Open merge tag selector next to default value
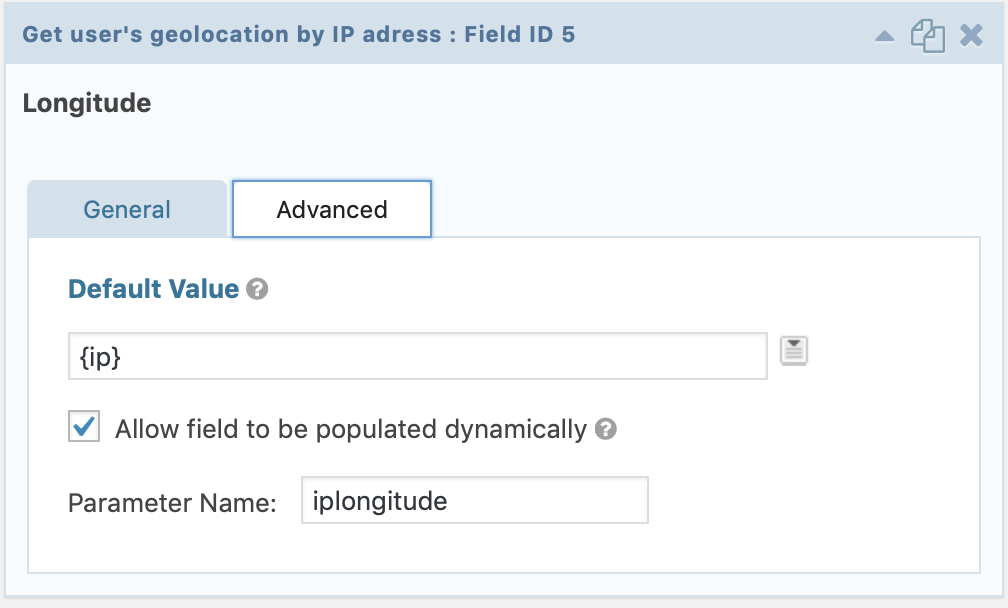 click(x=794, y=351)
